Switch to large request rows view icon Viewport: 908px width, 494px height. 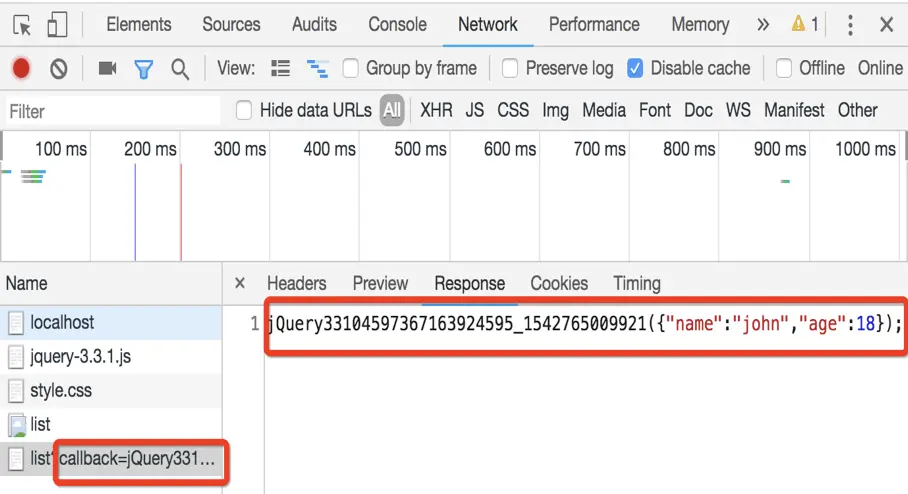tap(280, 69)
